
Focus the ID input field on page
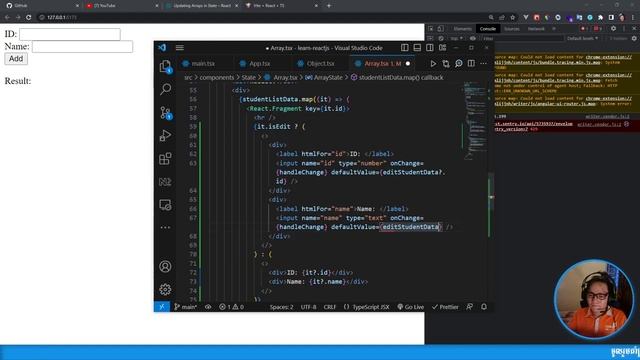pyautogui.click(x=70, y=34)
